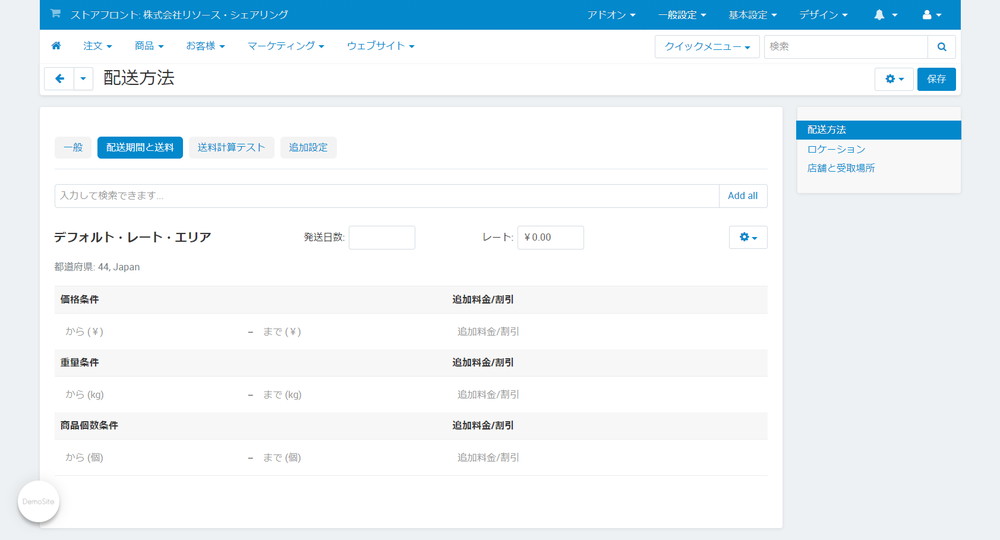Expand the 基本設定 menu
1000x540 pixels.
(x=753, y=15)
